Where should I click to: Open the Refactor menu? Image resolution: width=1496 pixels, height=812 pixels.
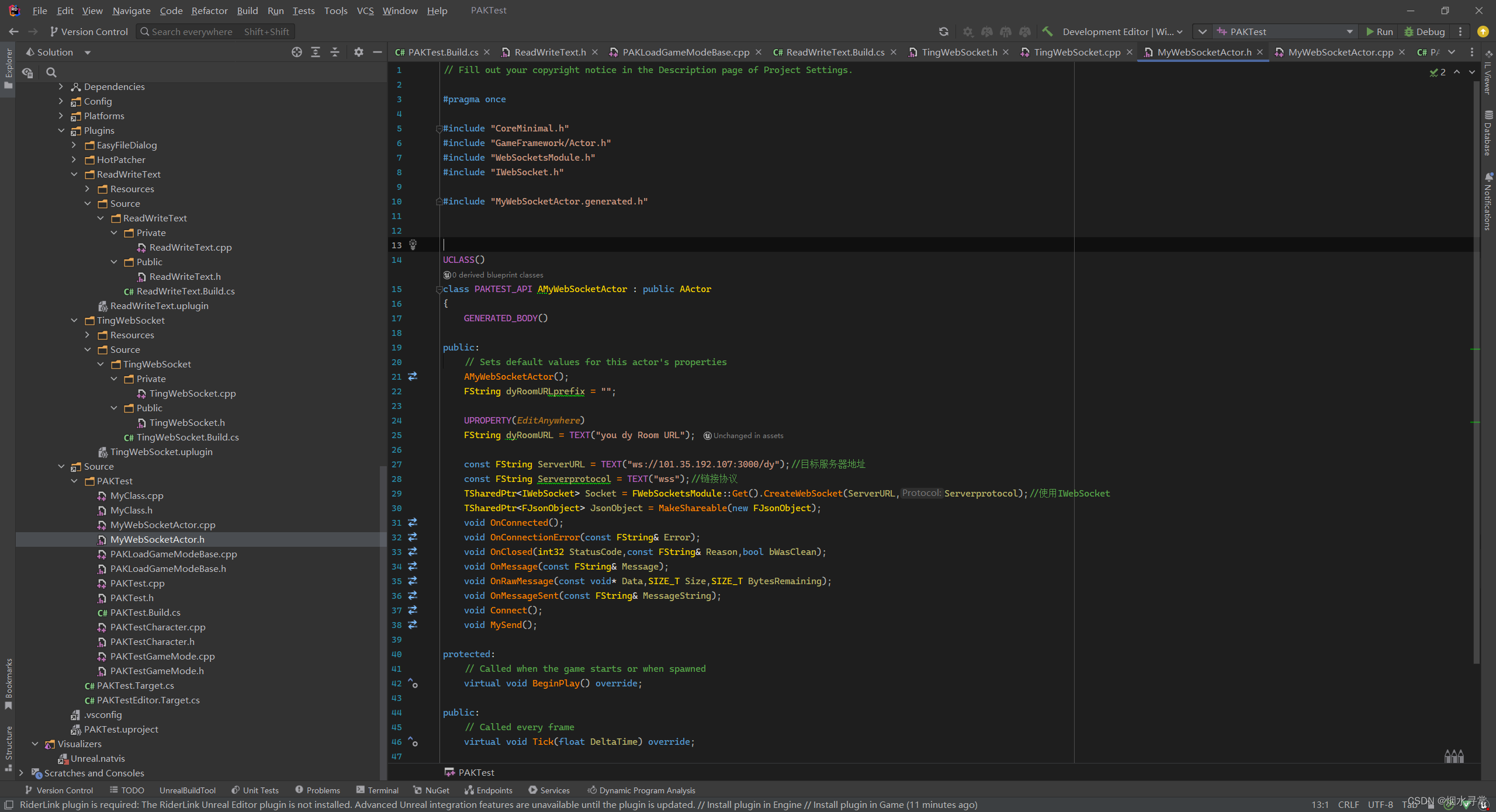[209, 11]
